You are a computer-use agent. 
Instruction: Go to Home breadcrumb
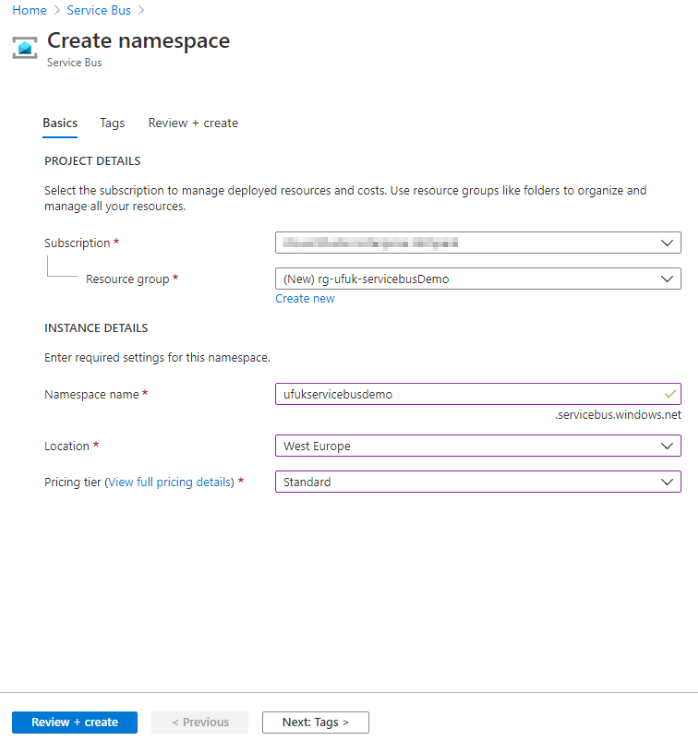(29, 10)
